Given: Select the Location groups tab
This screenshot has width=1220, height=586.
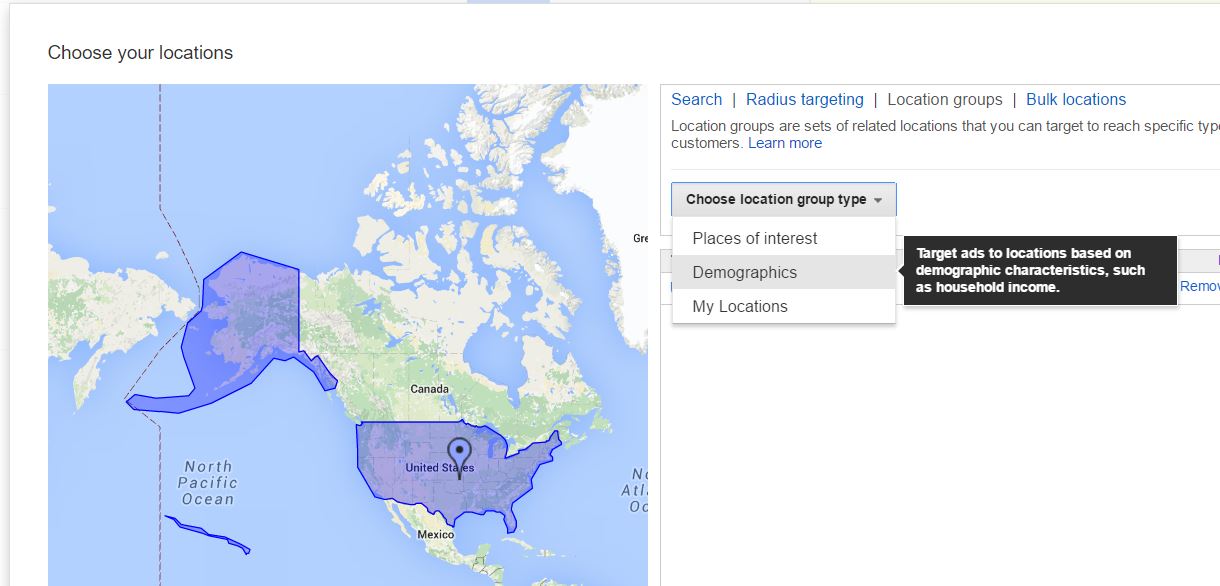Looking at the screenshot, I should (x=945, y=99).
